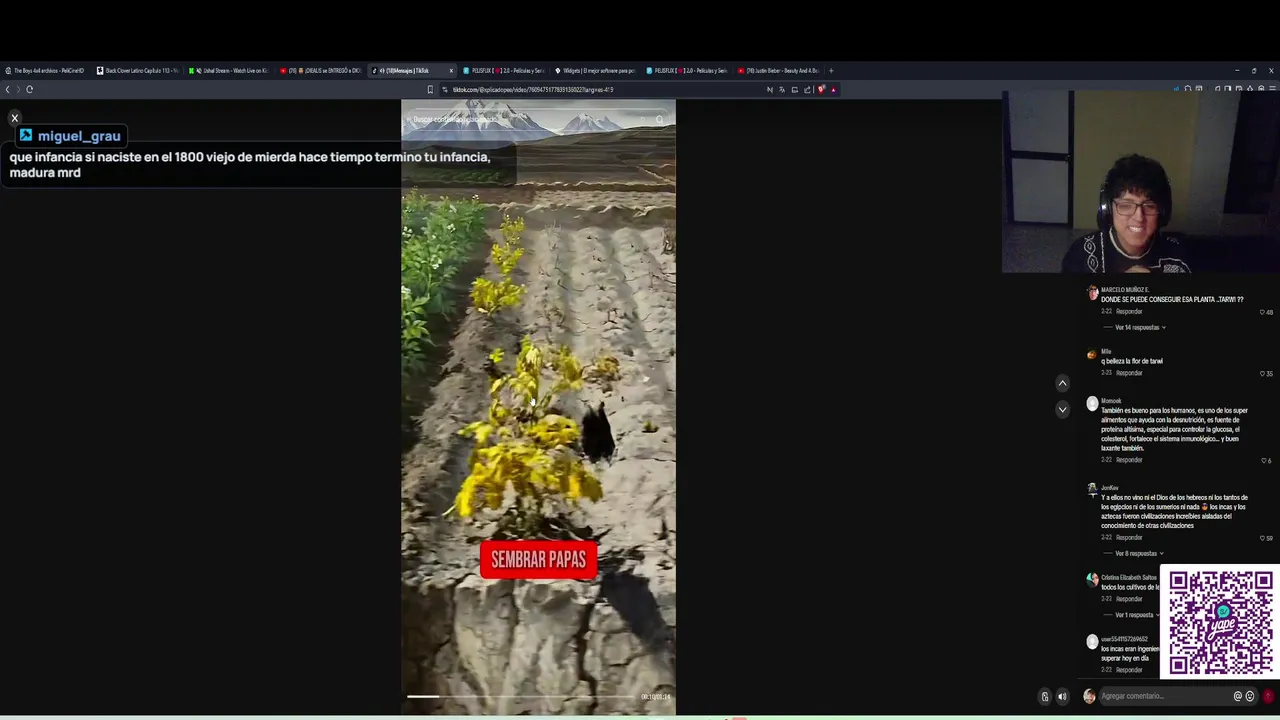This screenshot has height=720, width=1280.
Task: Reply to Momoek's comment
Action: [x=1129, y=460]
